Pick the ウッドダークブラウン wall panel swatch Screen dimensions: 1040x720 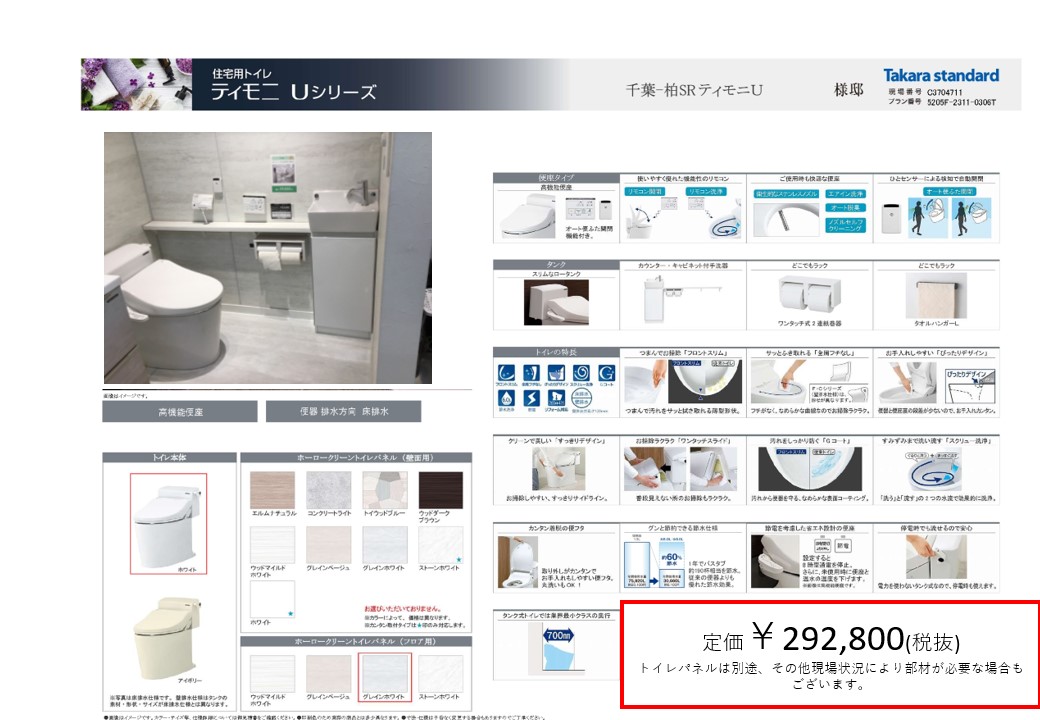[x=440, y=491]
